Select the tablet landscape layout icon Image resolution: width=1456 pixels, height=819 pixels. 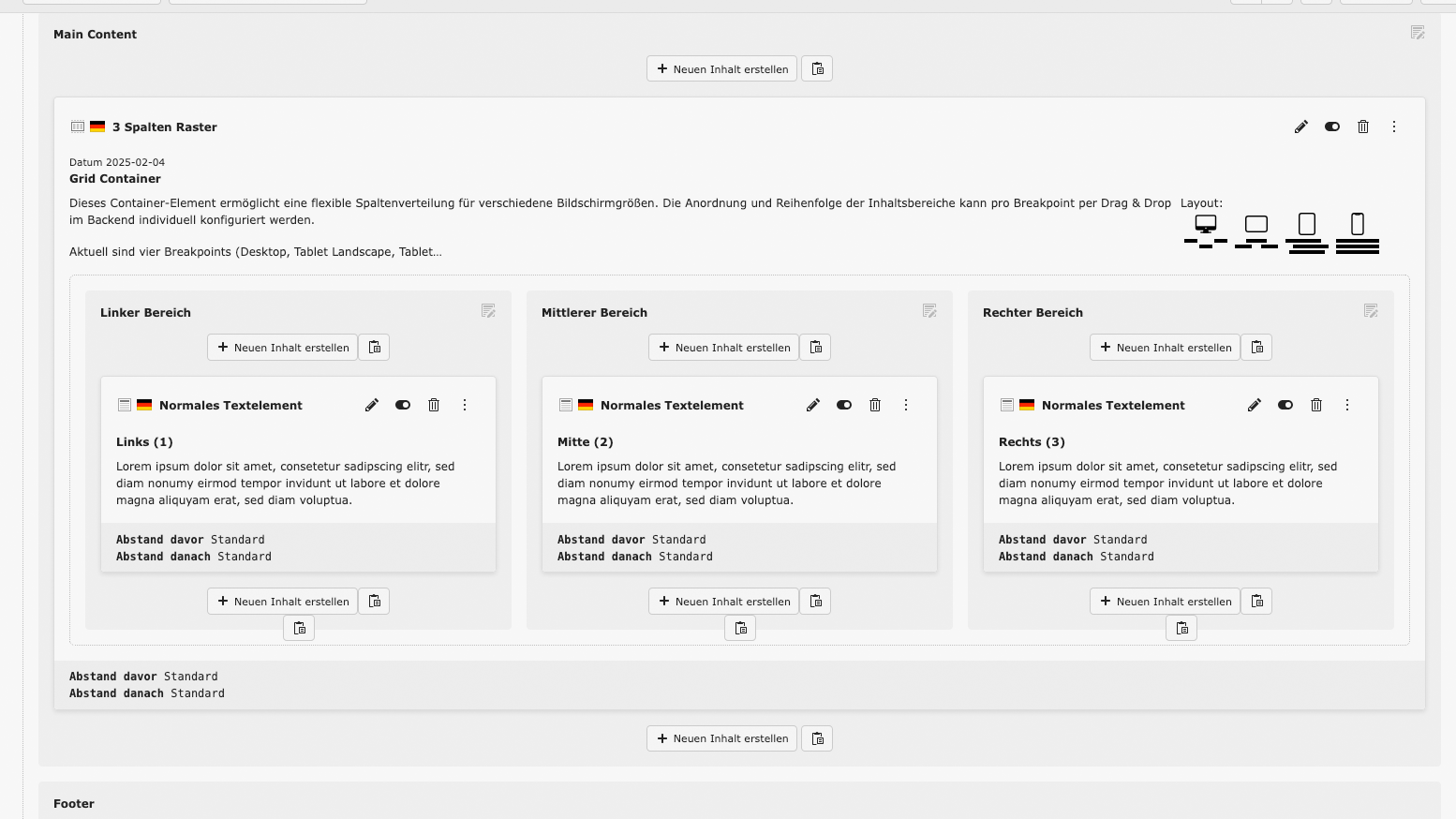click(x=1256, y=231)
